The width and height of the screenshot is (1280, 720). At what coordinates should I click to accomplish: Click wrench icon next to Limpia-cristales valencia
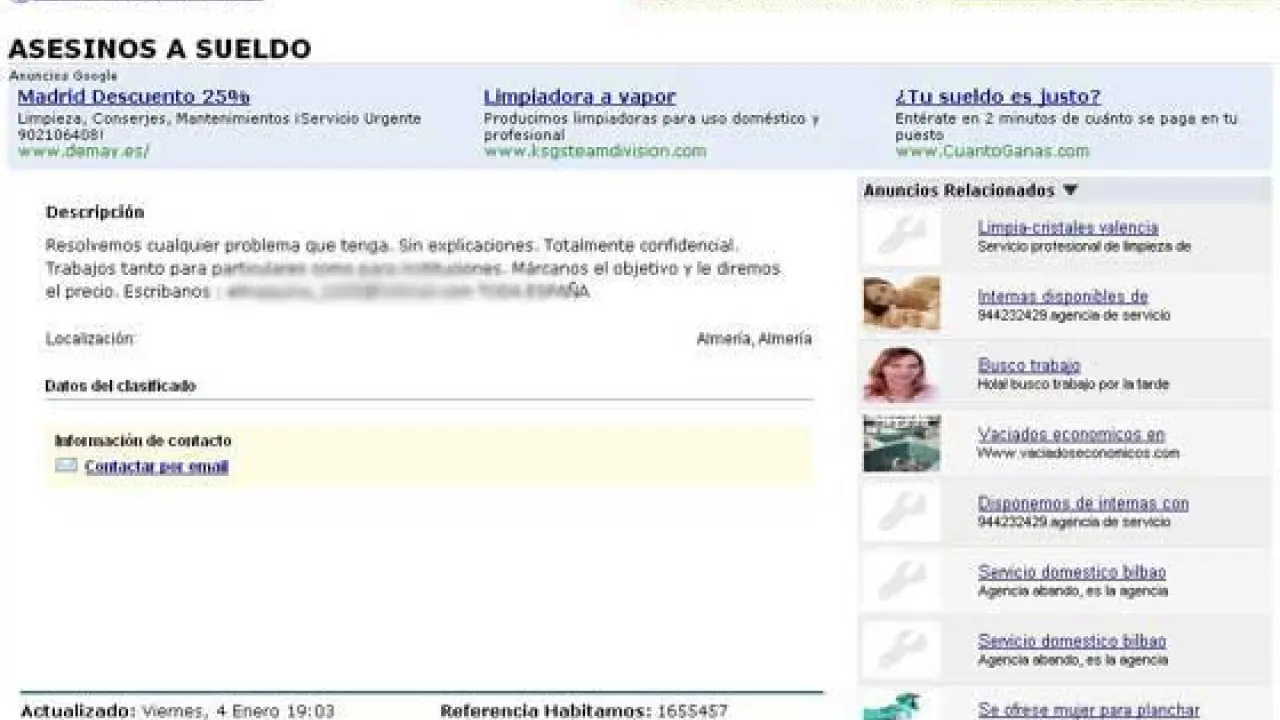point(901,236)
